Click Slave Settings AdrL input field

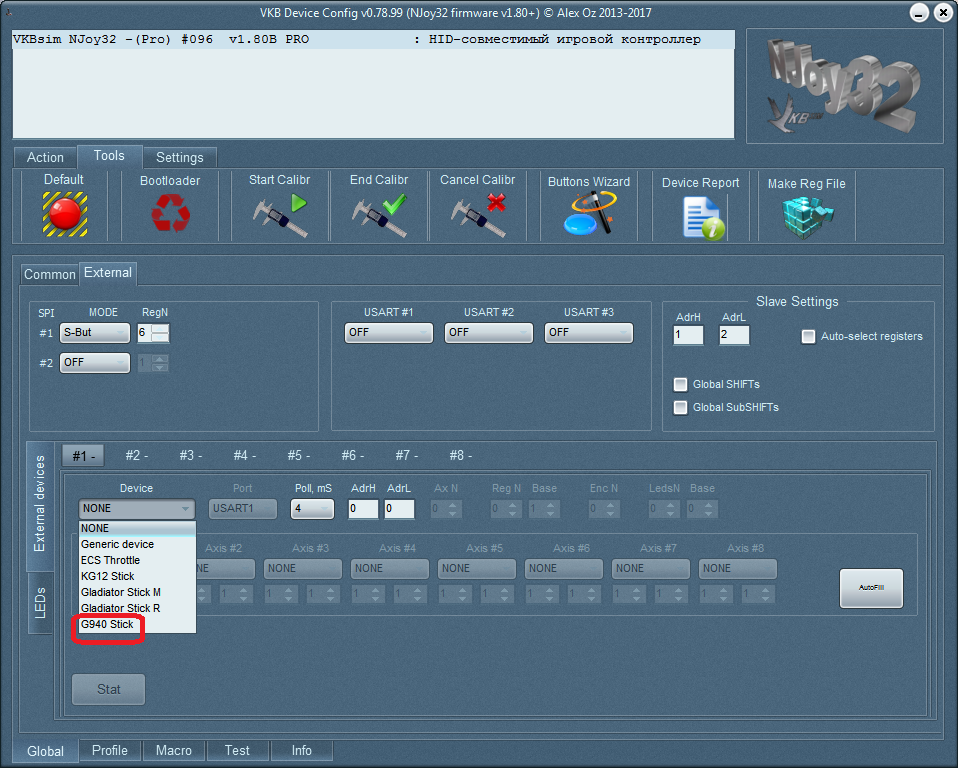(x=734, y=335)
